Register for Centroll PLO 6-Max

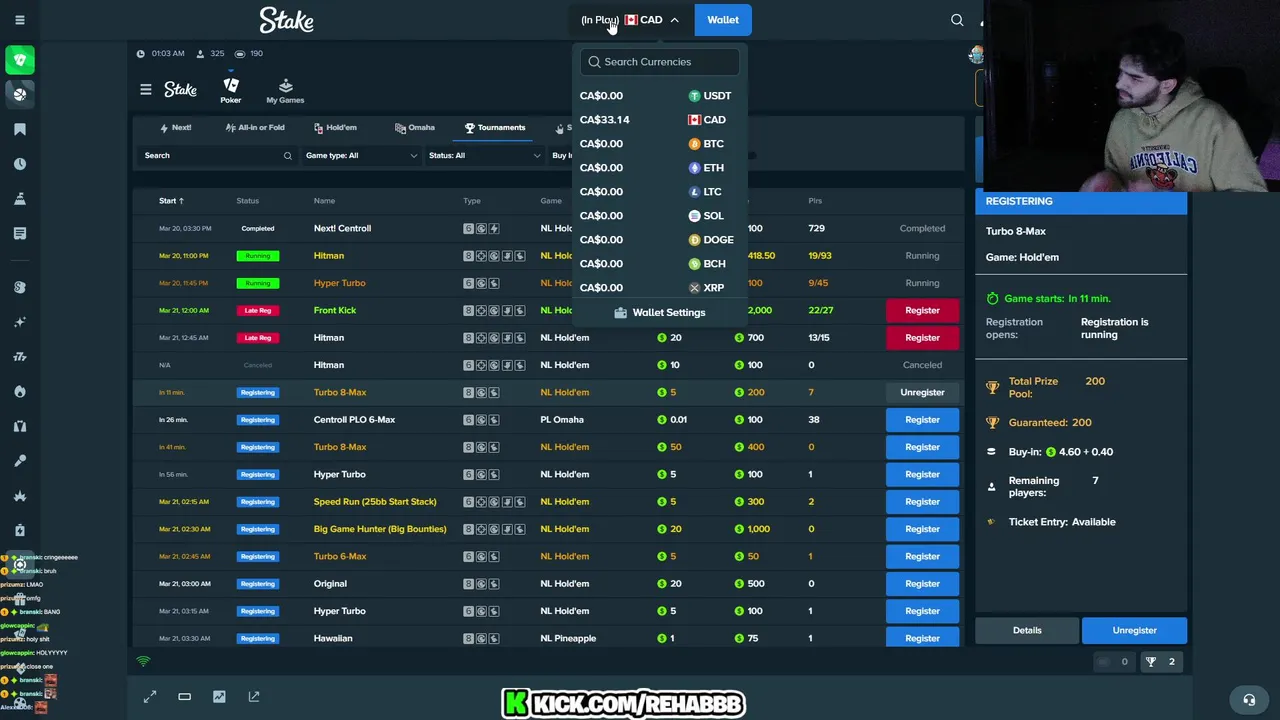pos(922,420)
